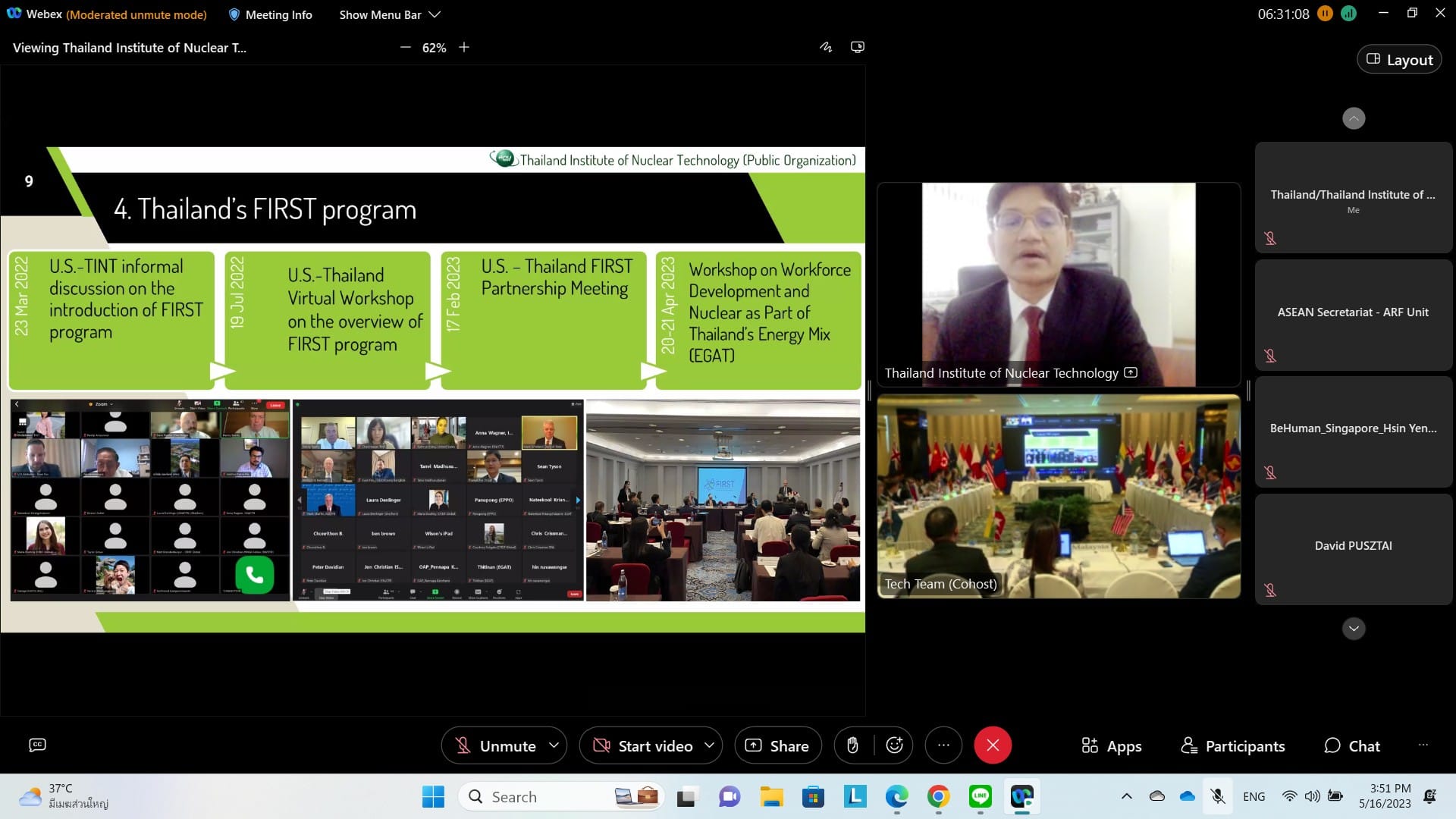Image resolution: width=1456 pixels, height=819 pixels.
Task: Open the Participants panel
Action: coord(1233,746)
